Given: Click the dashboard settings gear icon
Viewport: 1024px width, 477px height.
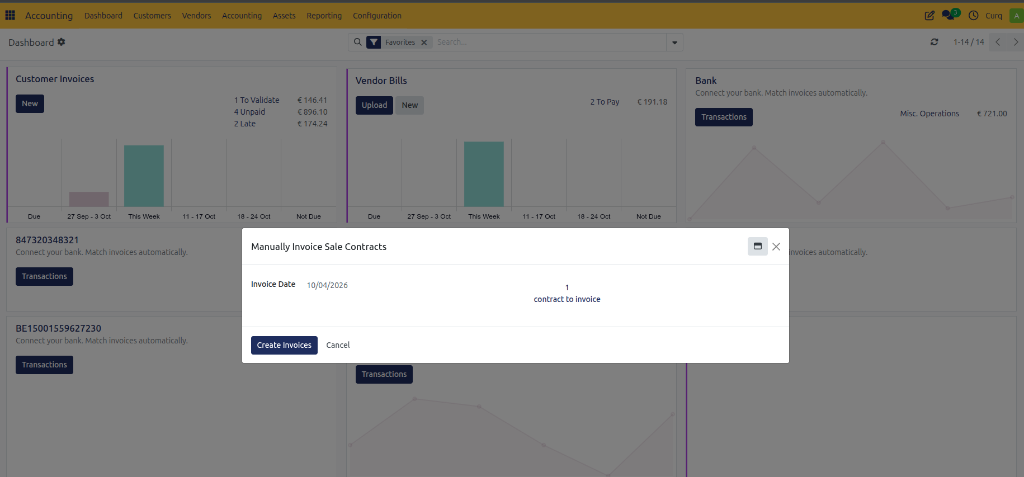Looking at the screenshot, I should 61,42.
